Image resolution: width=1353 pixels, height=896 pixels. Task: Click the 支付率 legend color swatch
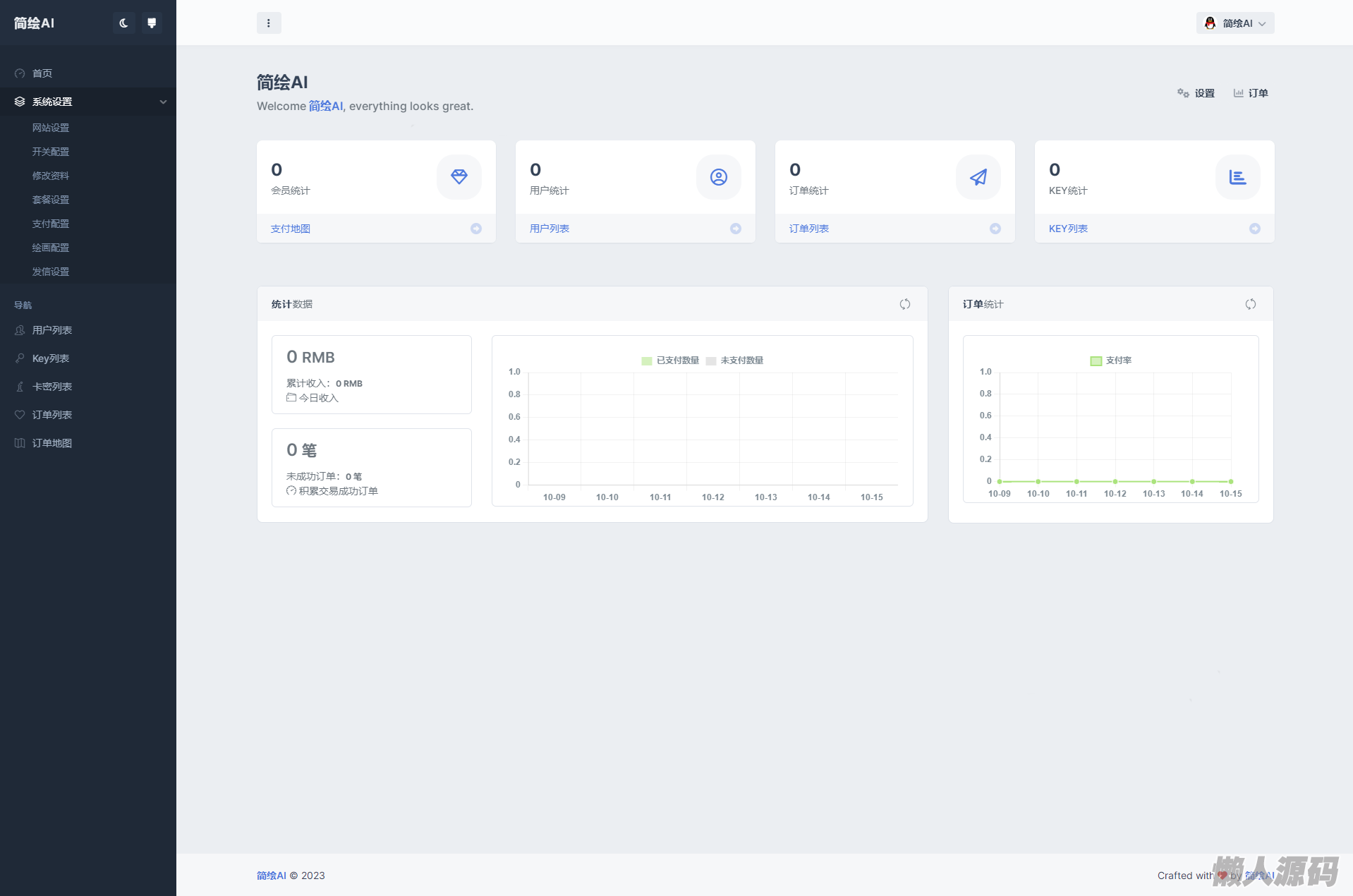(1096, 361)
